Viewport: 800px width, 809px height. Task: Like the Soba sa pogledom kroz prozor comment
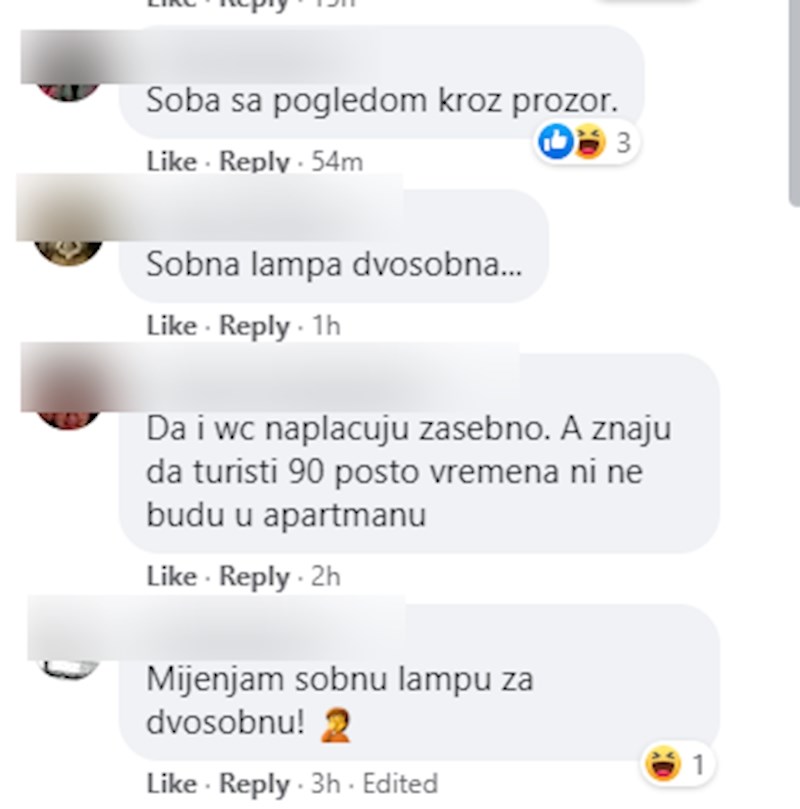(x=172, y=162)
